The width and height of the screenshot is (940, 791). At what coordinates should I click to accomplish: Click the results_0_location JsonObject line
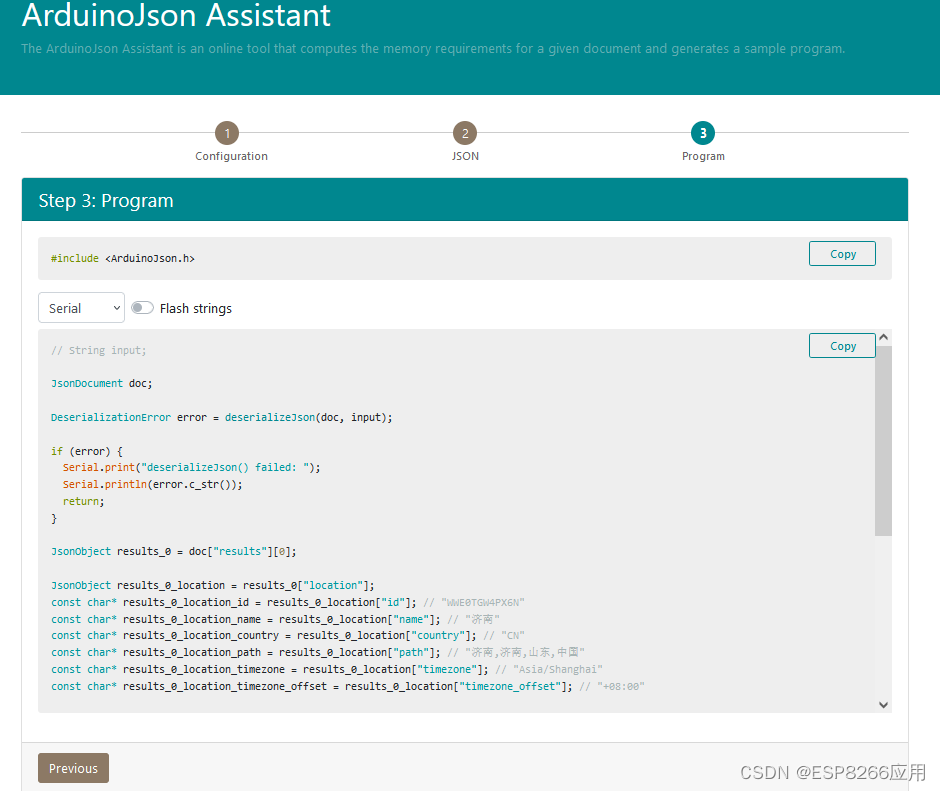tap(213, 585)
